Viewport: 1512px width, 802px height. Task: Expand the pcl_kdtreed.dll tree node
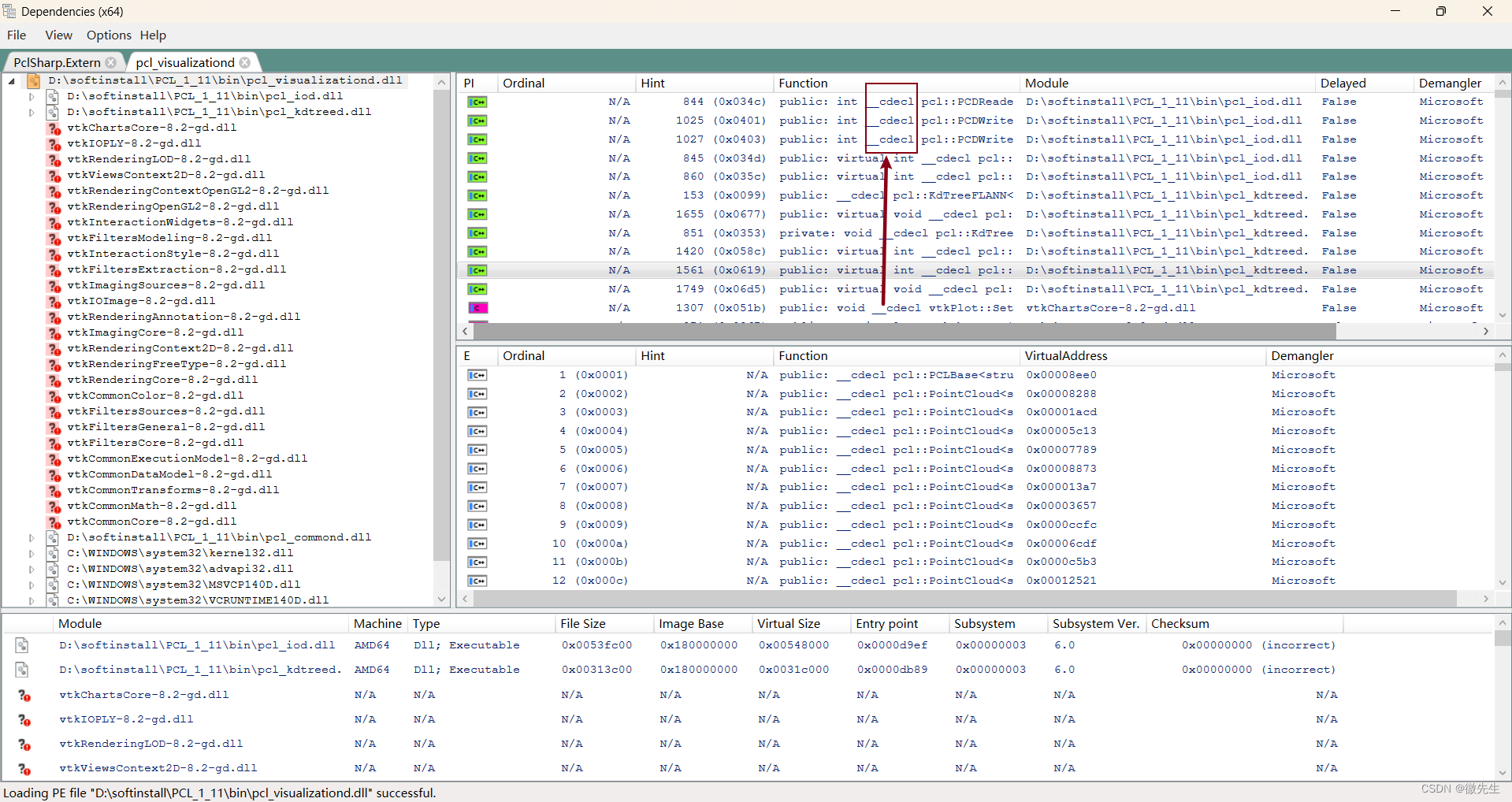[x=32, y=112]
